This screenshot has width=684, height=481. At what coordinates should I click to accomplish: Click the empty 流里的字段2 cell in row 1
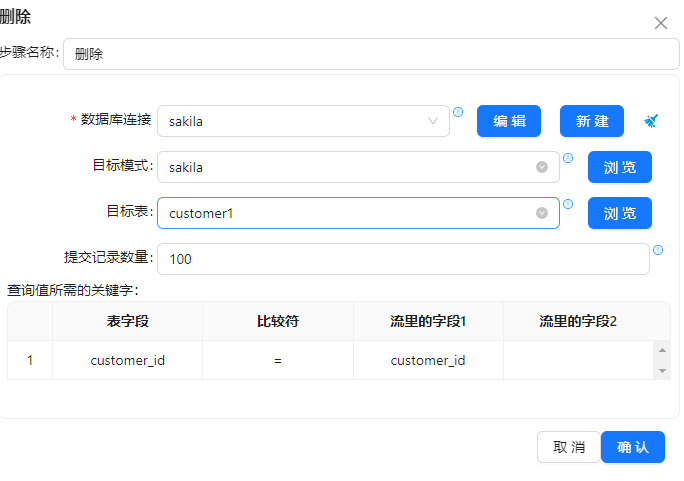click(x=578, y=360)
